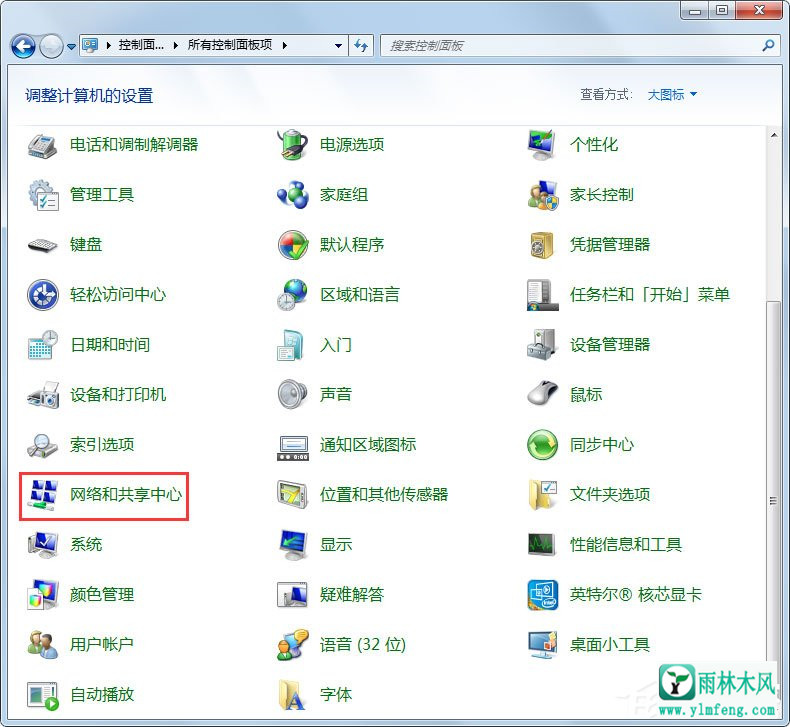Open the 默认程序 icon
The width and height of the screenshot is (790, 727).
[293, 245]
